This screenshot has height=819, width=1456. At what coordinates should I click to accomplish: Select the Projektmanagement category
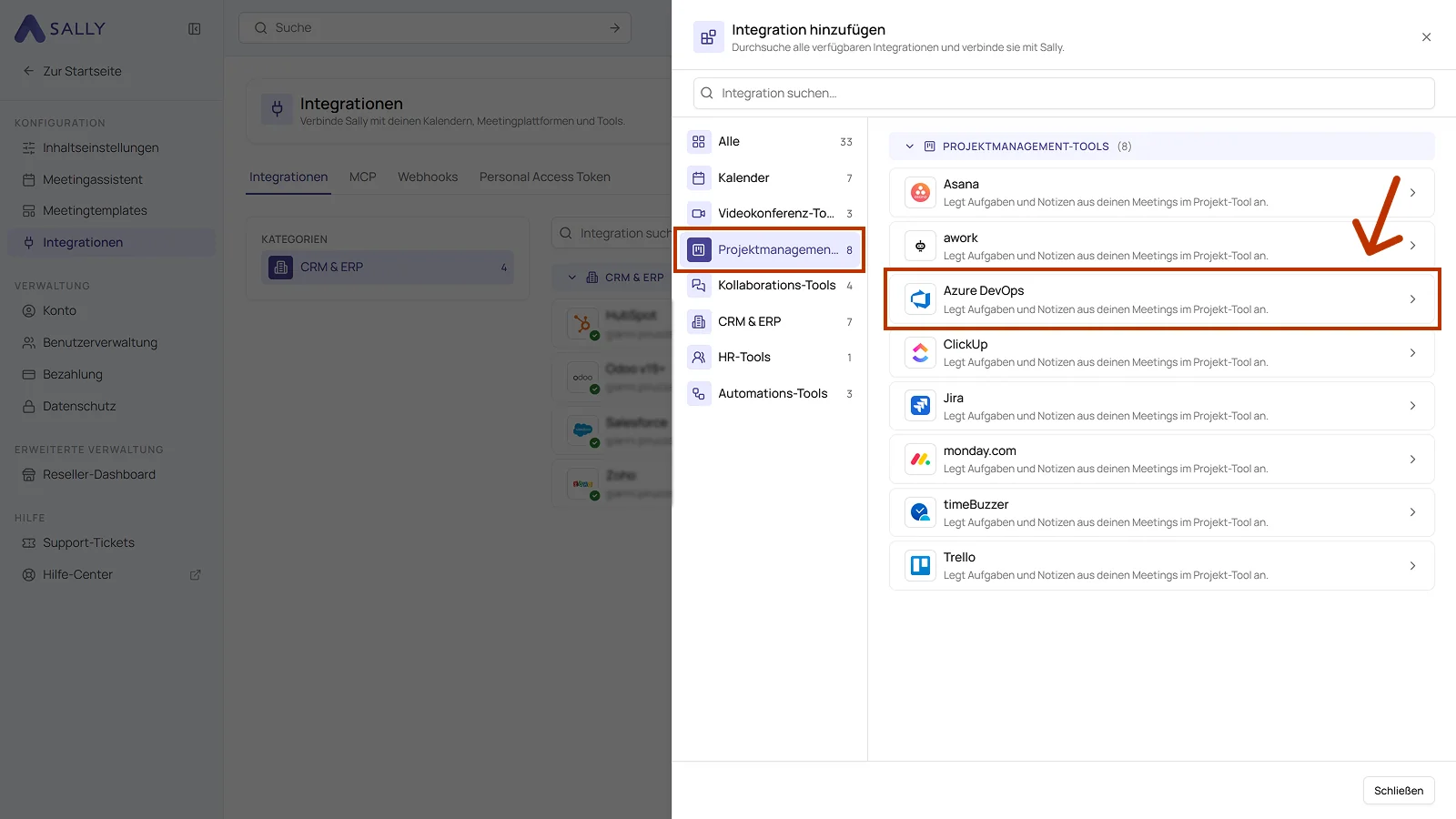coord(770,249)
